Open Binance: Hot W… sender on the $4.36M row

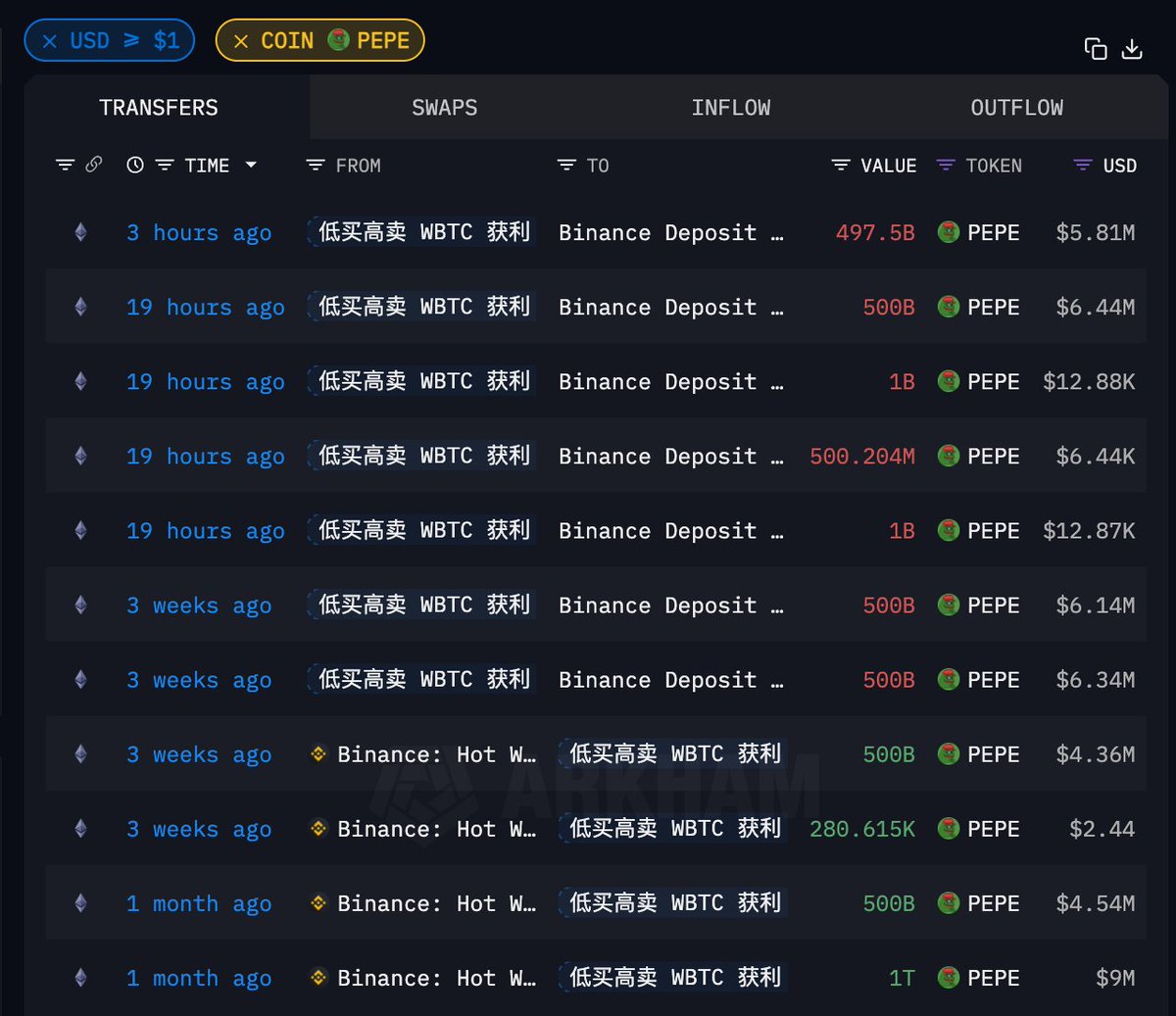coord(436,754)
